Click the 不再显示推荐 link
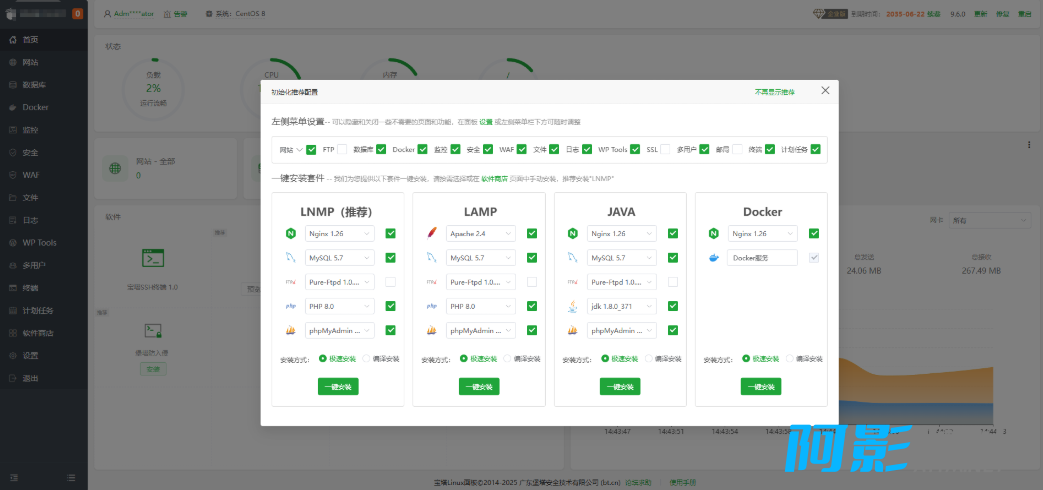 click(x=774, y=92)
